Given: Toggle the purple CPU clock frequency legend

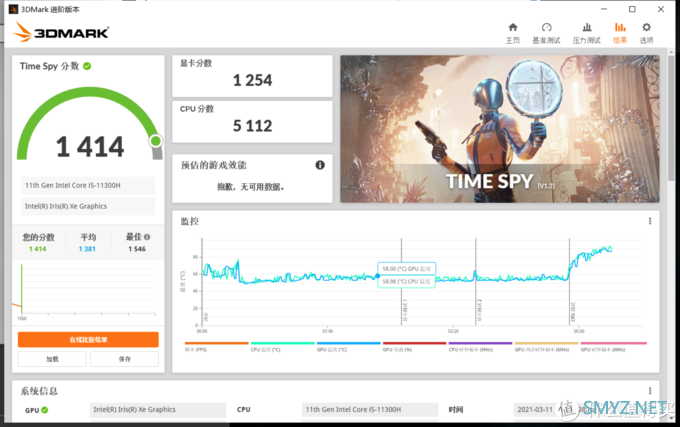Looking at the screenshot, I should (x=480, y=347).
